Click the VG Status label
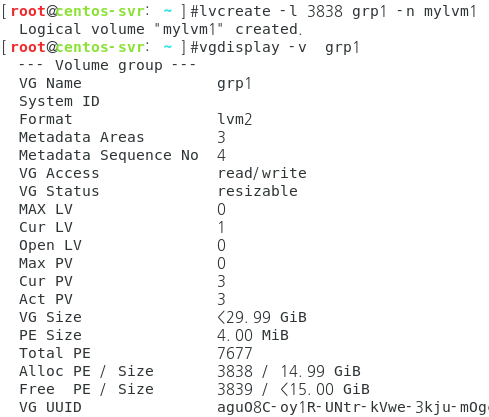 [x=59, y=191]
